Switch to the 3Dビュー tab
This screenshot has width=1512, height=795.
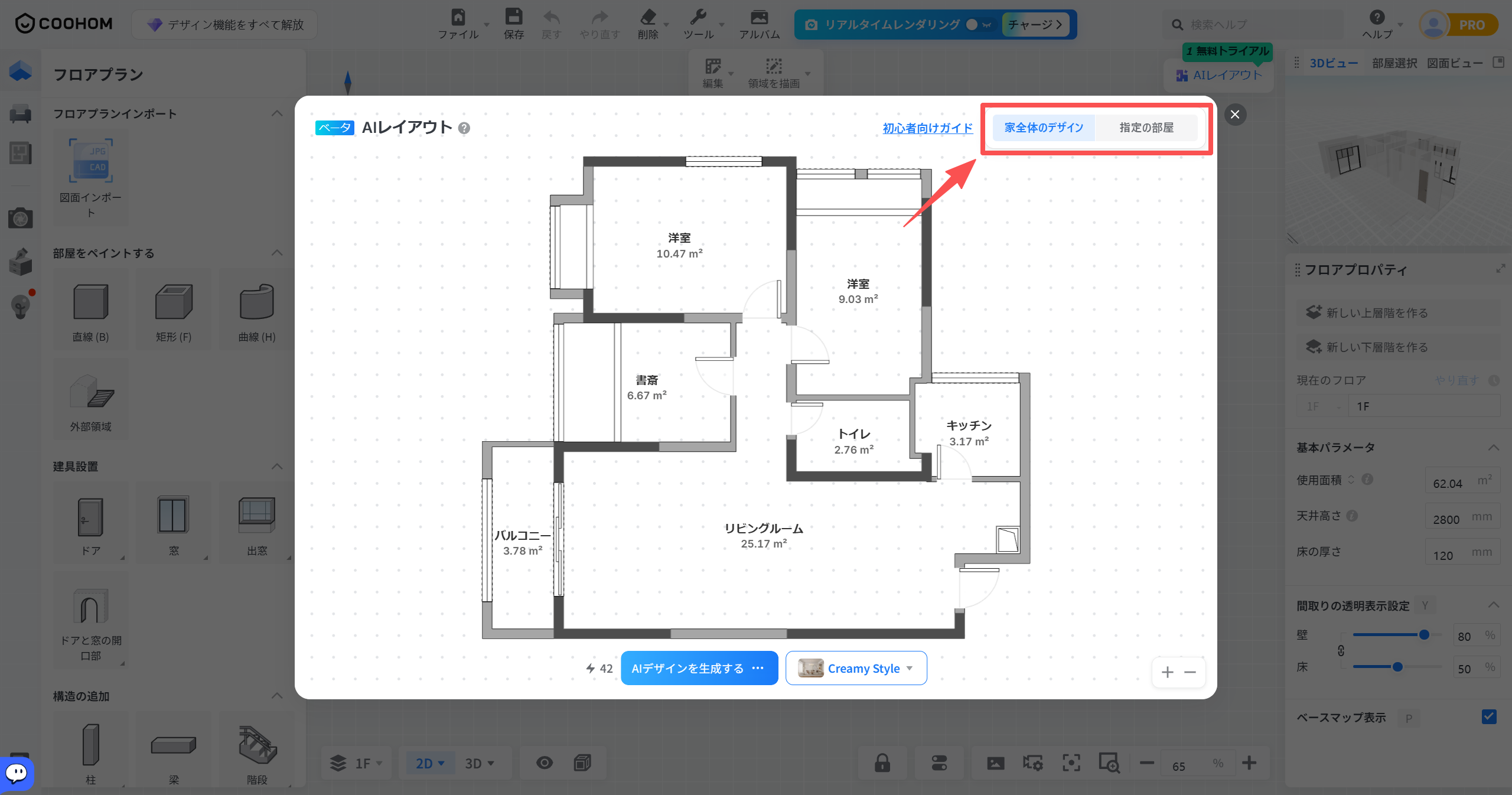pyautogui.click(x=1334, y=63)
